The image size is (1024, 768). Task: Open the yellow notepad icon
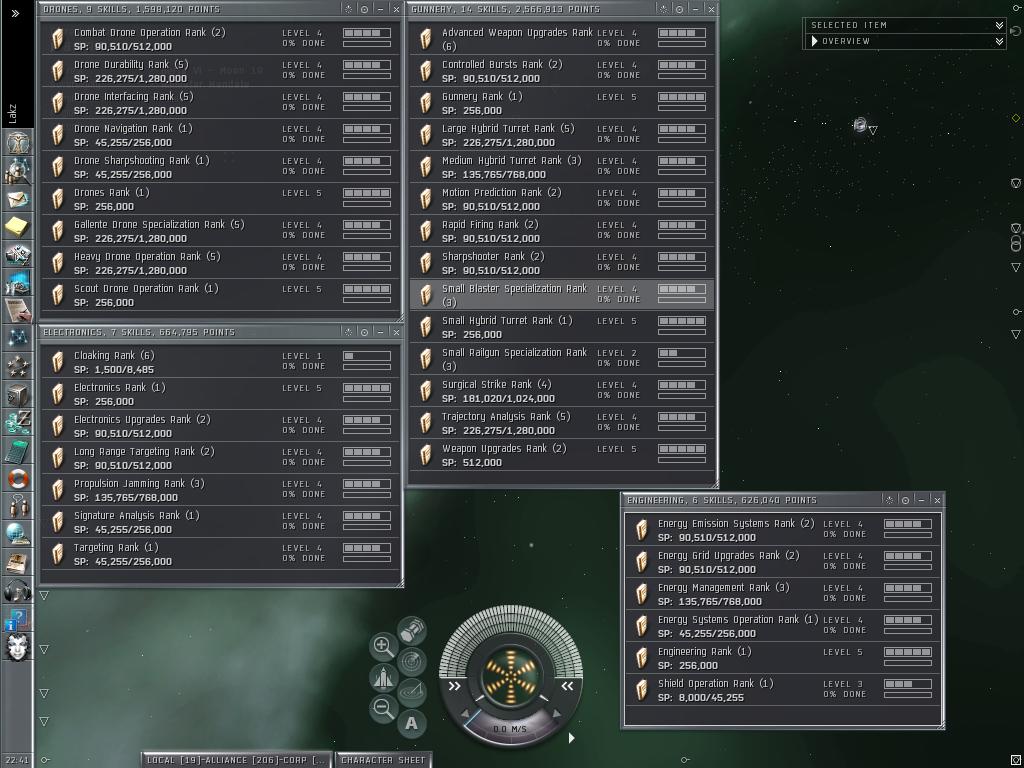(x=18, y=227)
